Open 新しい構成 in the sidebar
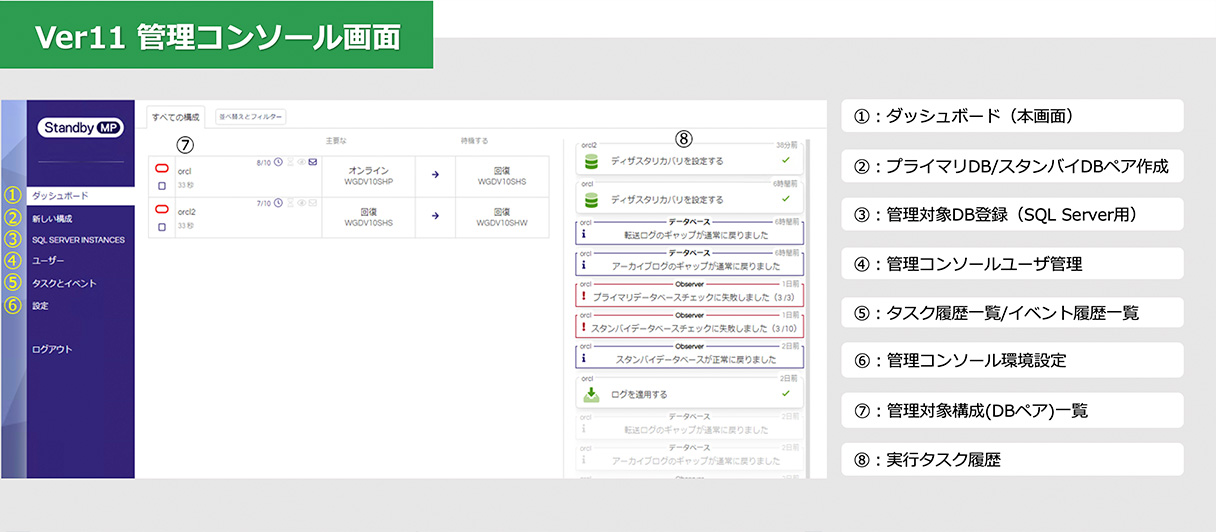 (52, 218)
